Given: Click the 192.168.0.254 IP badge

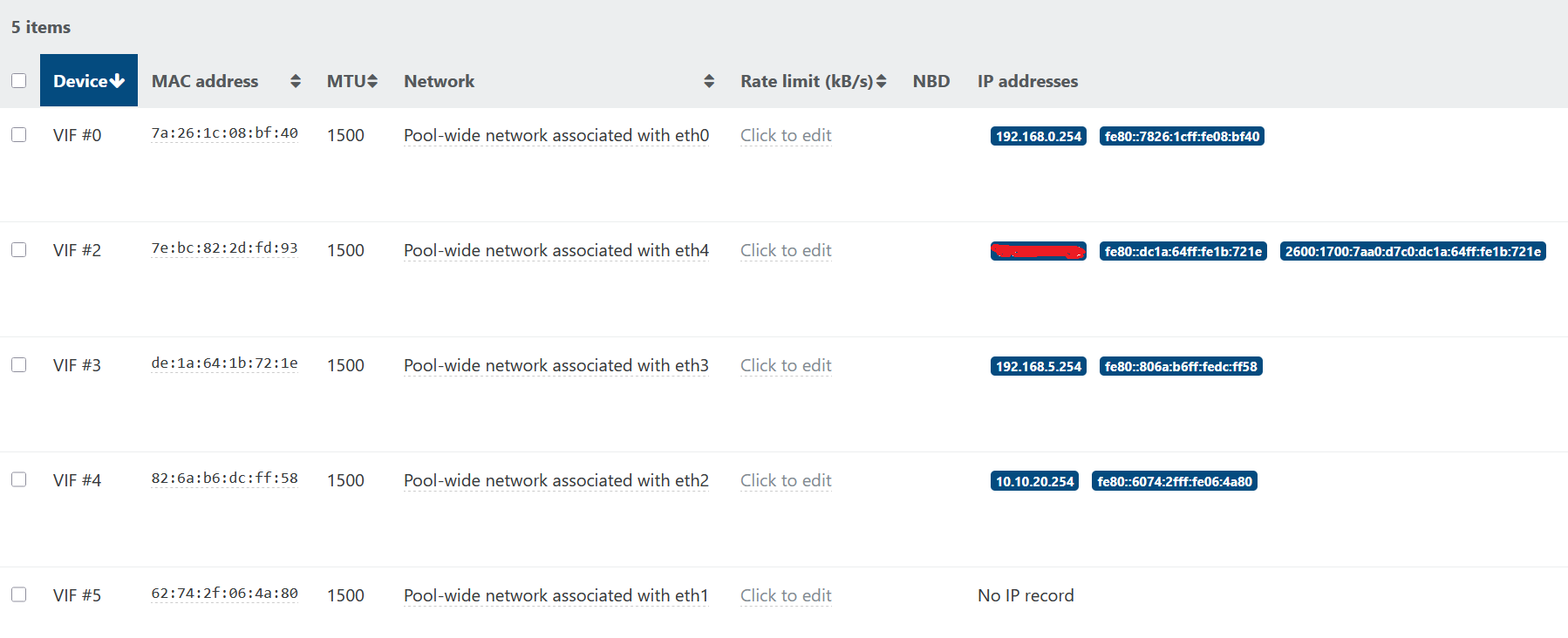Looking at the screenshot, I should pos(1038,136).
